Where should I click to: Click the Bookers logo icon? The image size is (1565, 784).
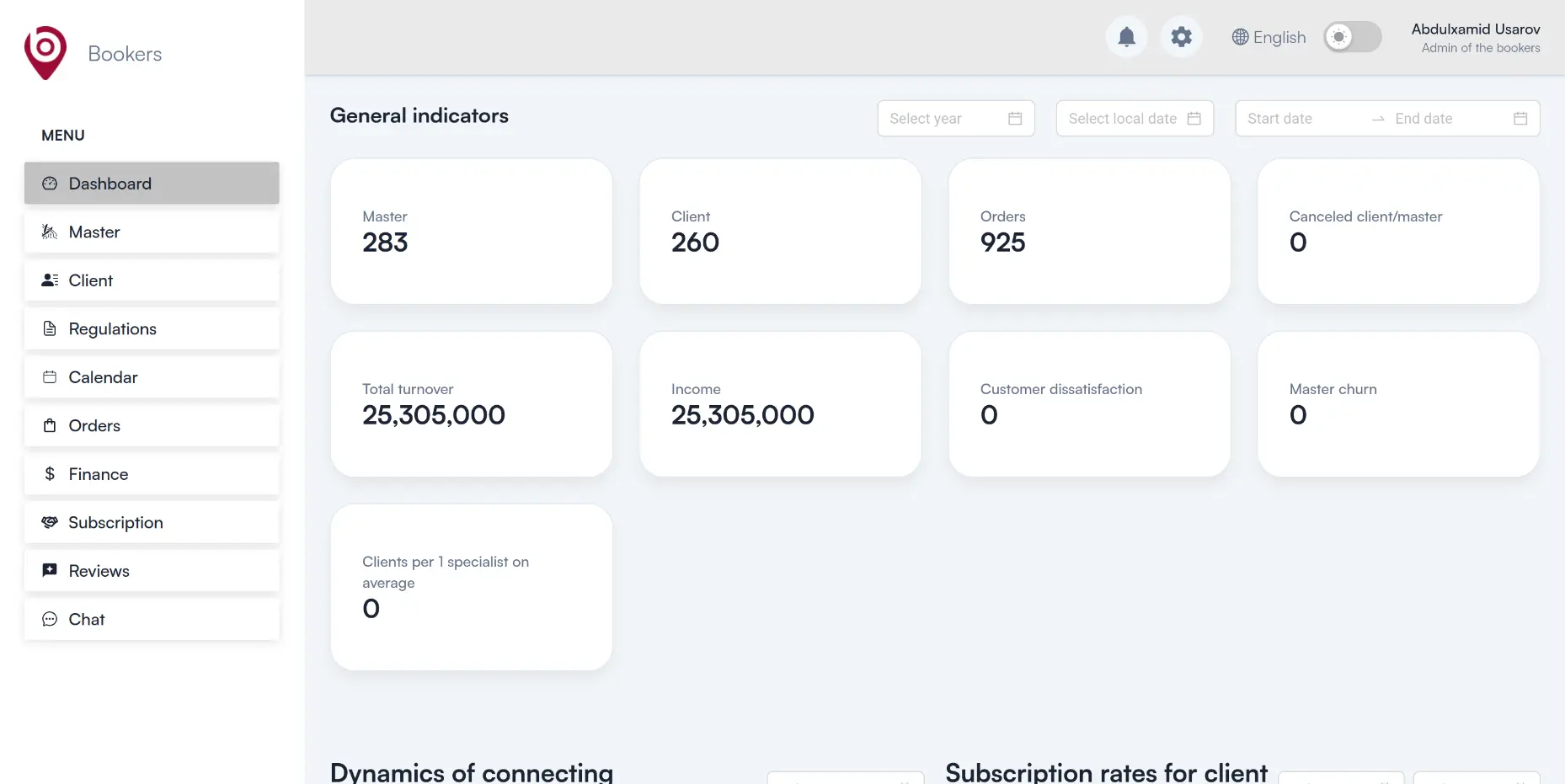coord(45,53)
